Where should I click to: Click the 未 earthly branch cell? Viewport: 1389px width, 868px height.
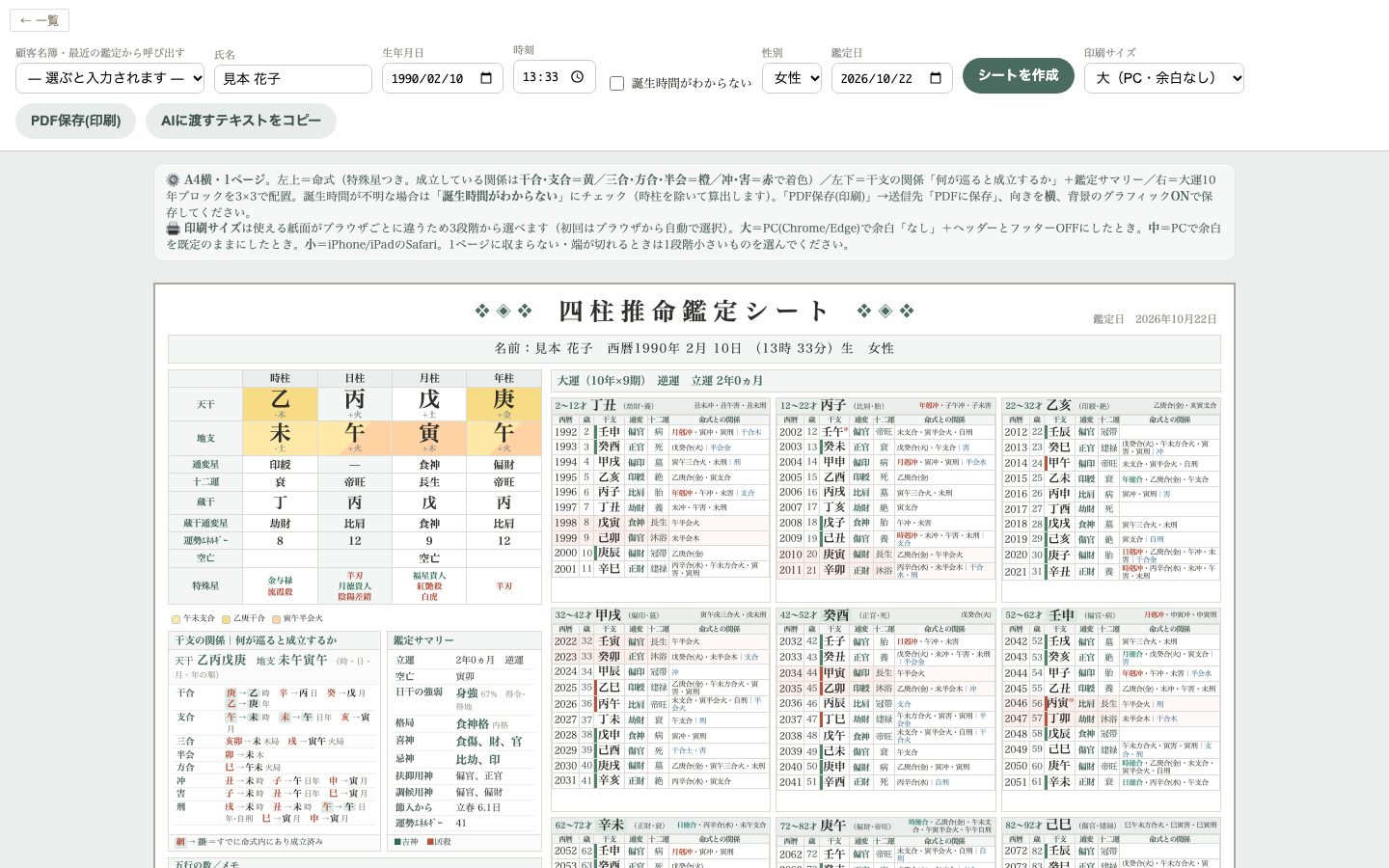pos(280,438)
